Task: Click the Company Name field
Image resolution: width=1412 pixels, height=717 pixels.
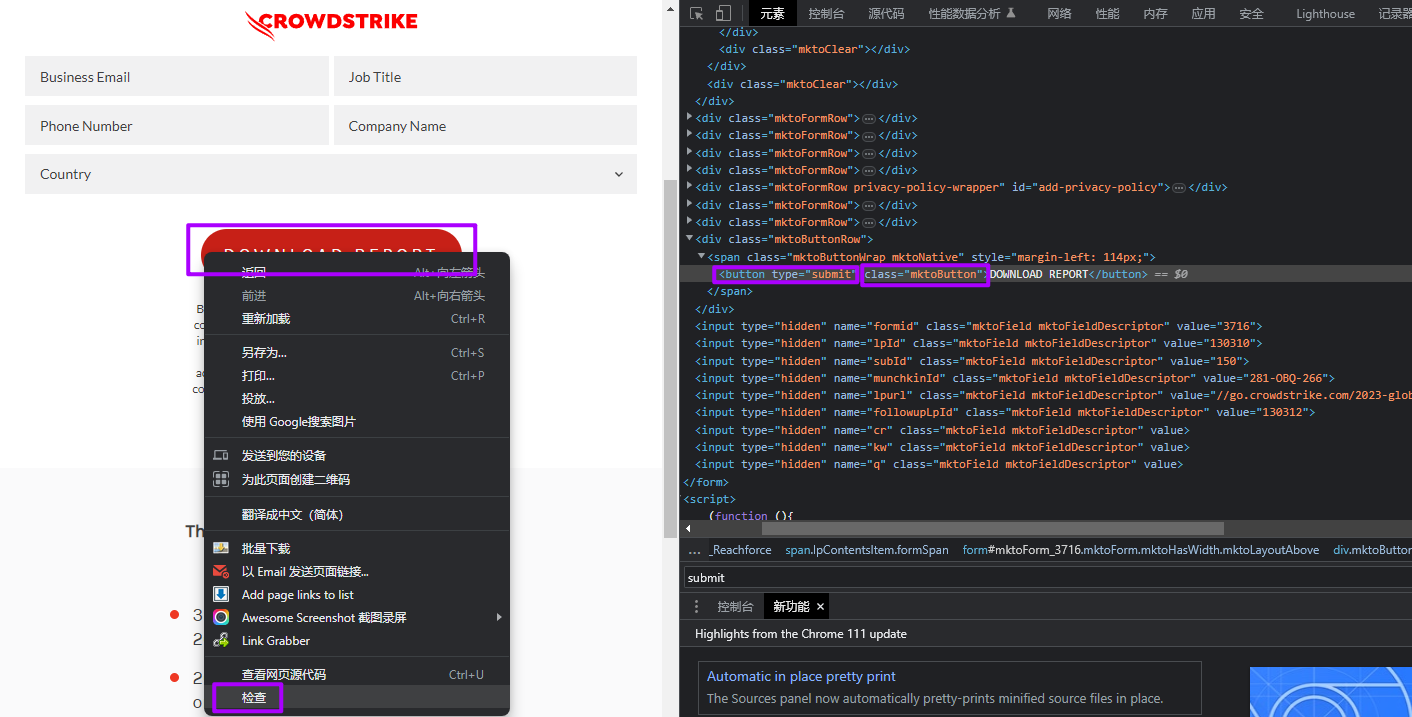Action: 485,125
